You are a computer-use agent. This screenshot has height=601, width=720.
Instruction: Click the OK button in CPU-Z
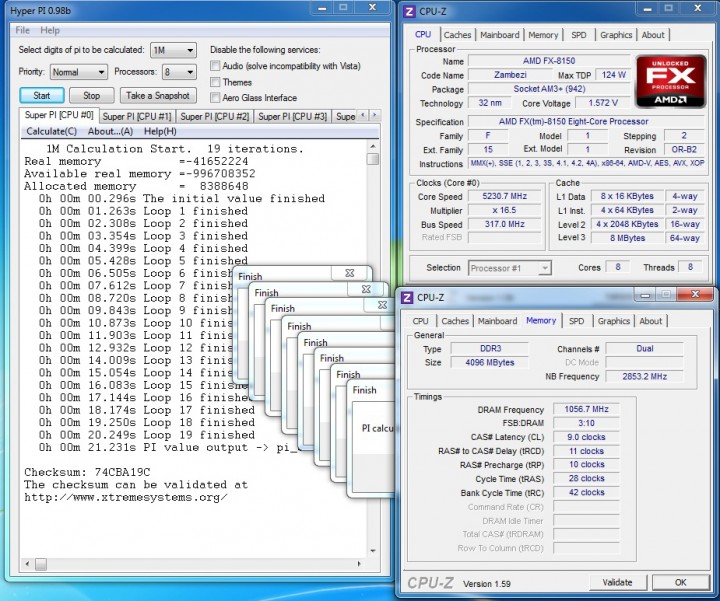[681, 583]
